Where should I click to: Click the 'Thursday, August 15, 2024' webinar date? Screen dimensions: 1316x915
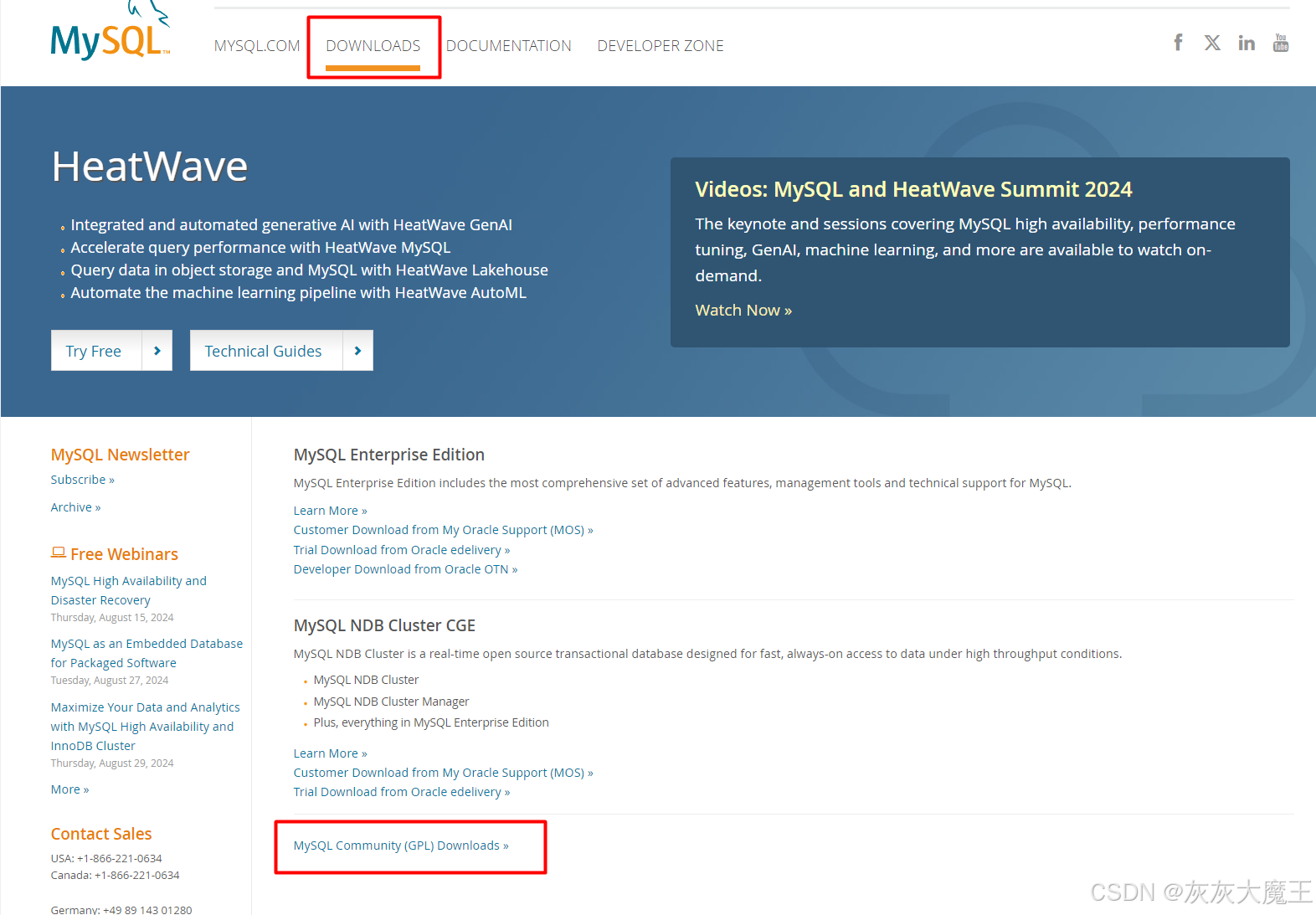(x=112, y=618)
